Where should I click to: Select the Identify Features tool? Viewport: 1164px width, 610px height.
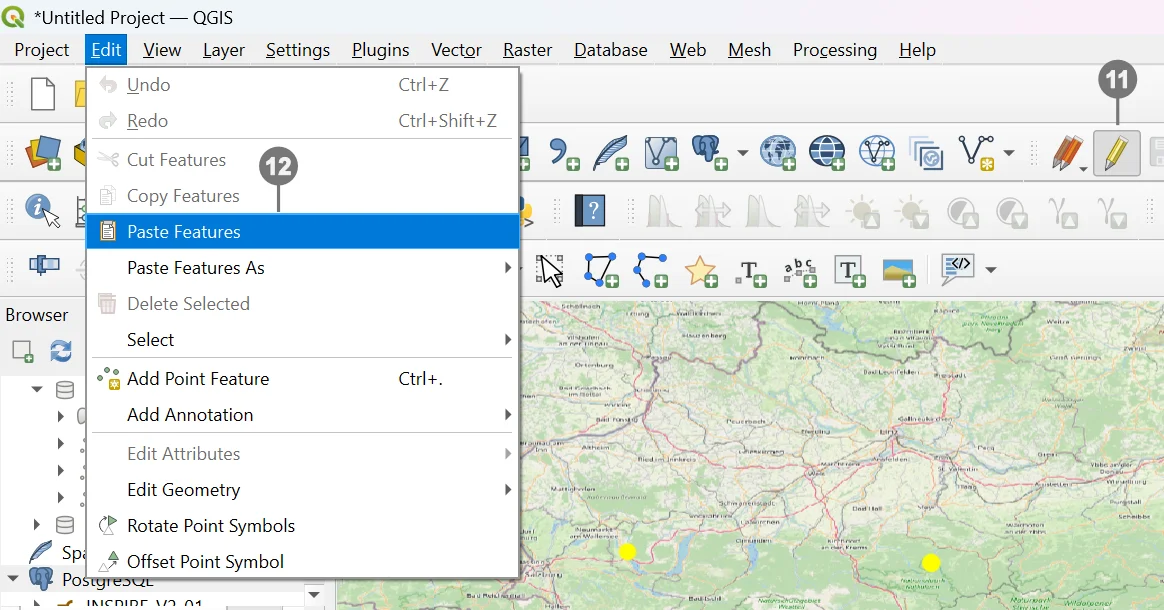(x=41, y=209)
